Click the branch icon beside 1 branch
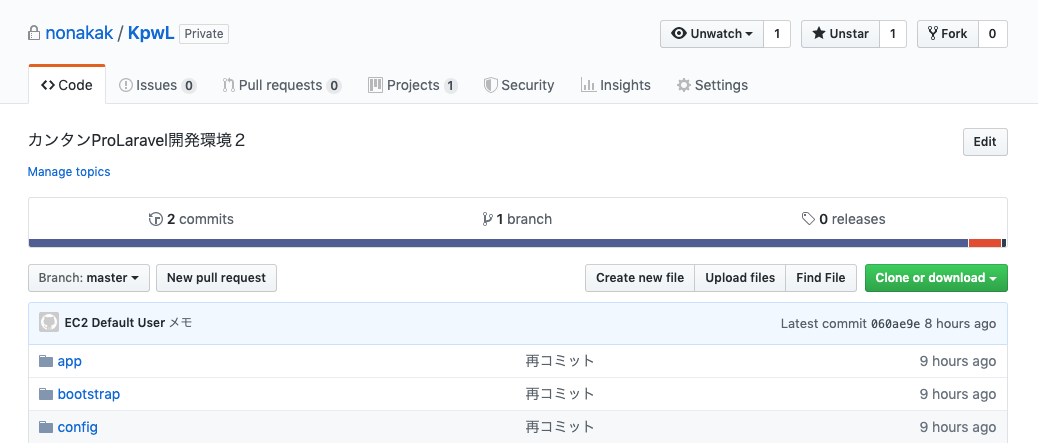 point(487,219)
